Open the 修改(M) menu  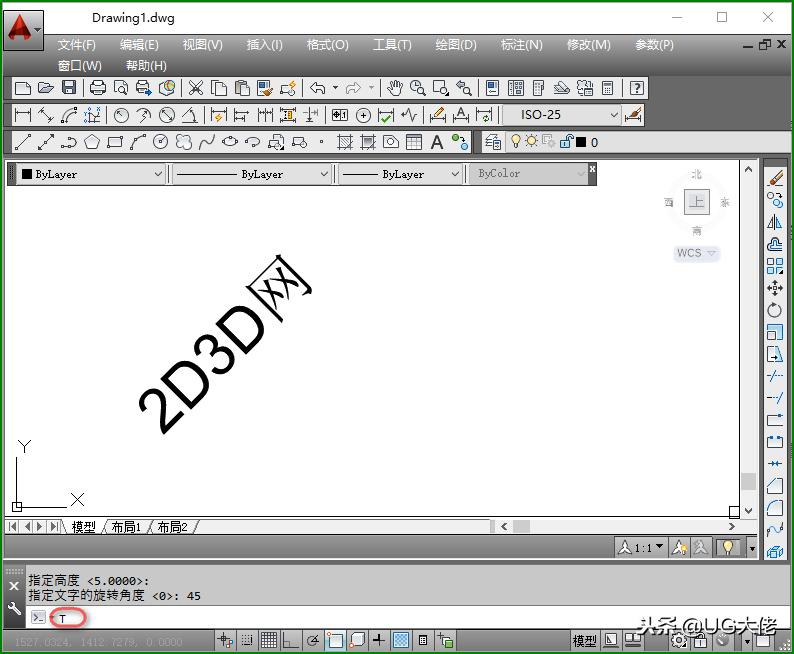tap(588, 45)
